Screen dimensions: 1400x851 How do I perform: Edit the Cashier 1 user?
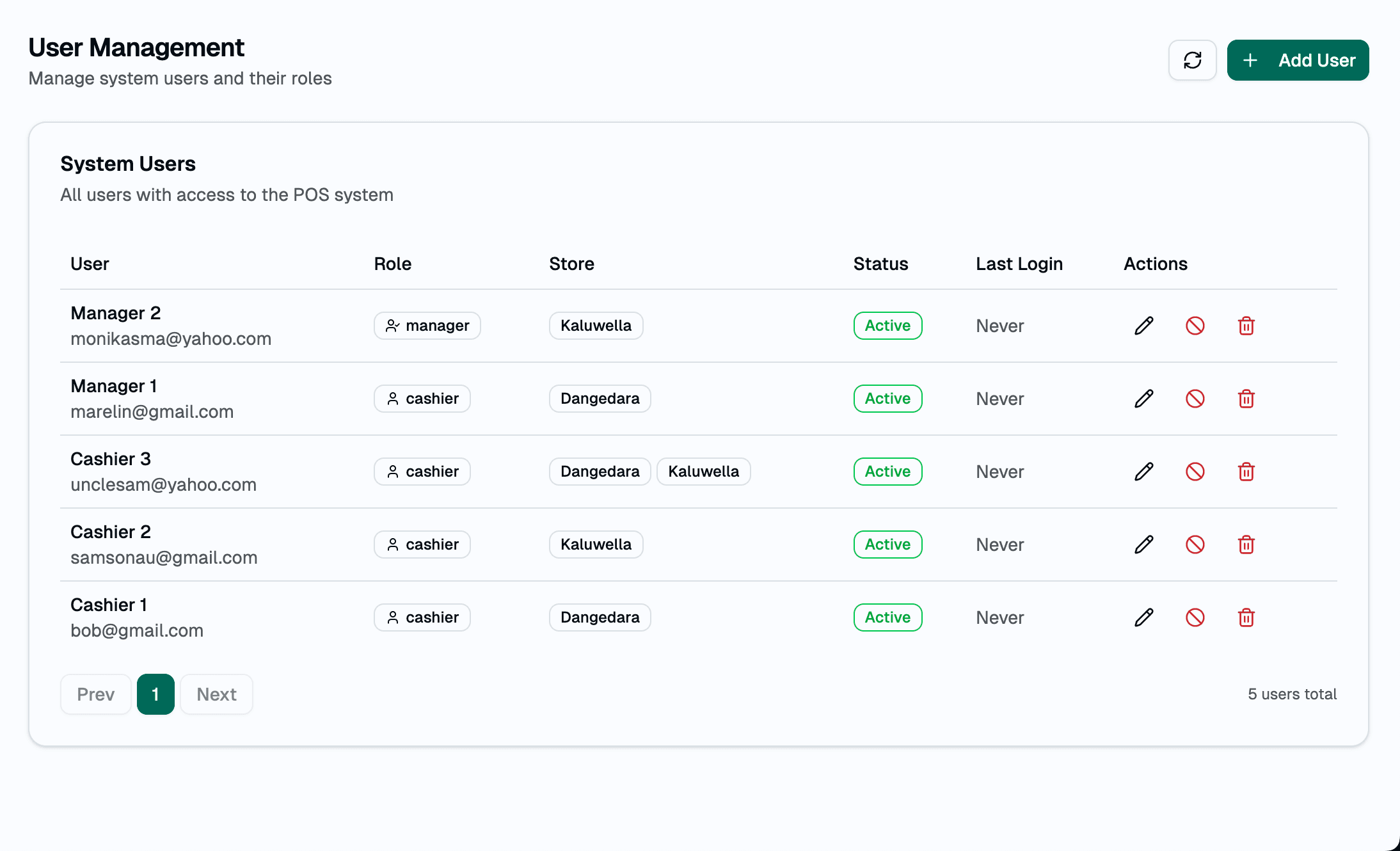tap(1143, 617)
